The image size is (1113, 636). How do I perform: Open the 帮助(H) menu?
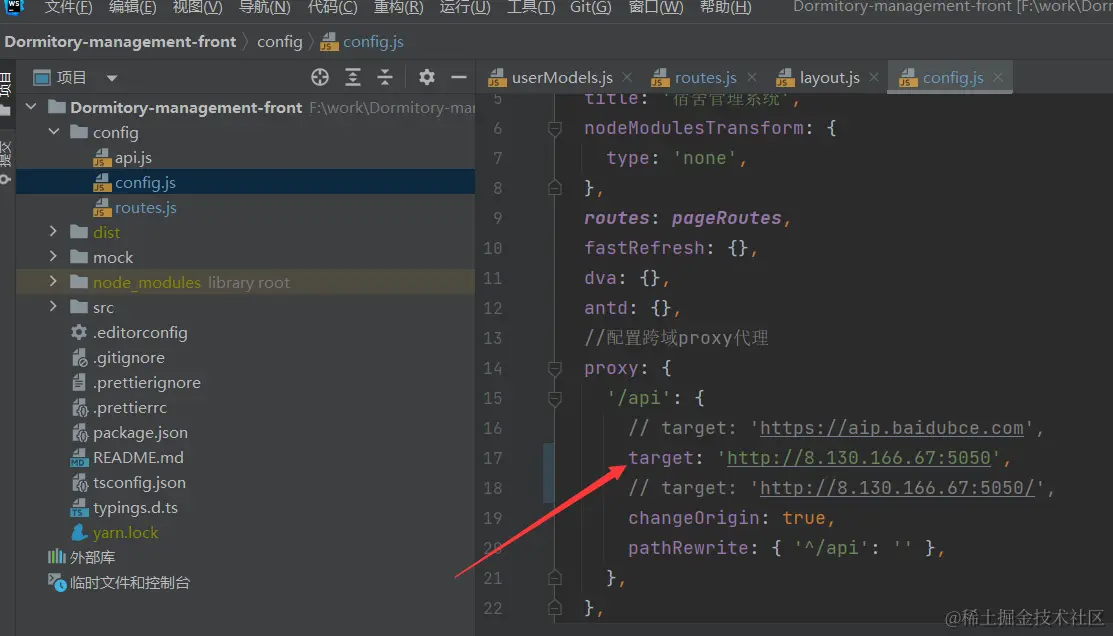click(725, 8)
